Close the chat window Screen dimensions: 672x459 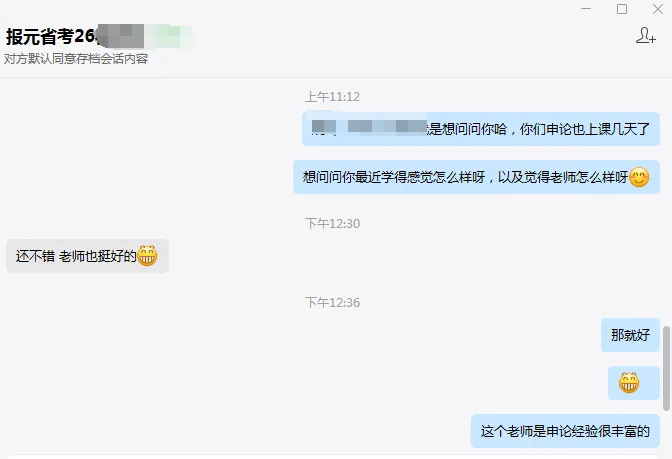coord(658,9)
